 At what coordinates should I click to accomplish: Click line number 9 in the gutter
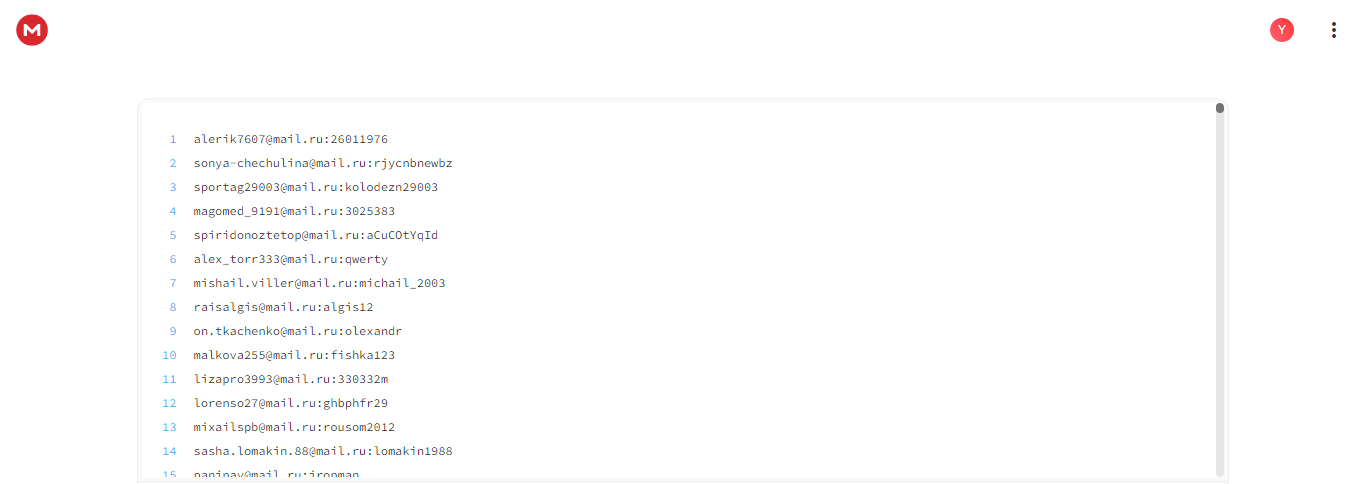coord(173,331)
